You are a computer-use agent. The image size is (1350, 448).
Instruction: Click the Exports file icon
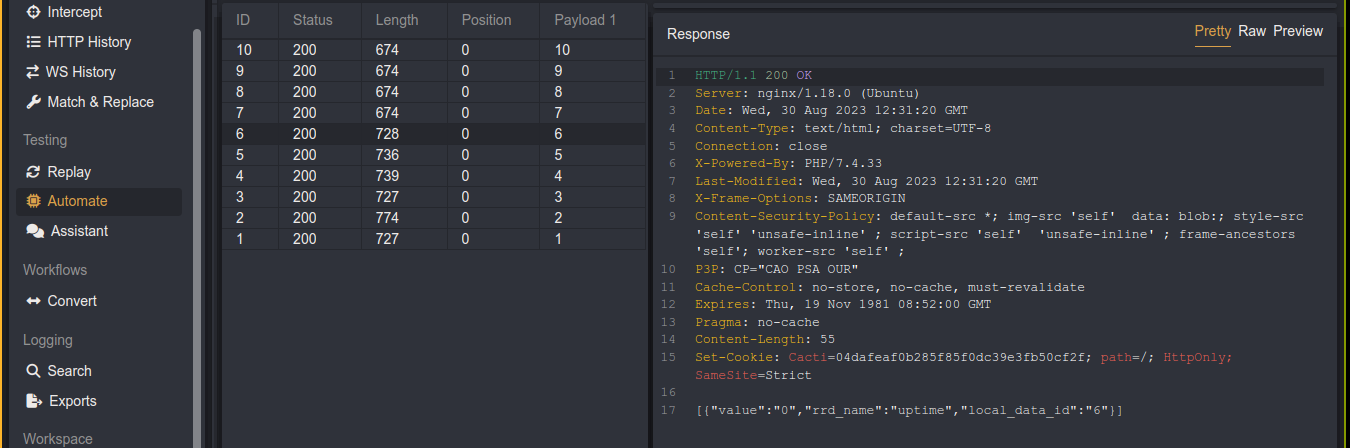tap(33, 401)
